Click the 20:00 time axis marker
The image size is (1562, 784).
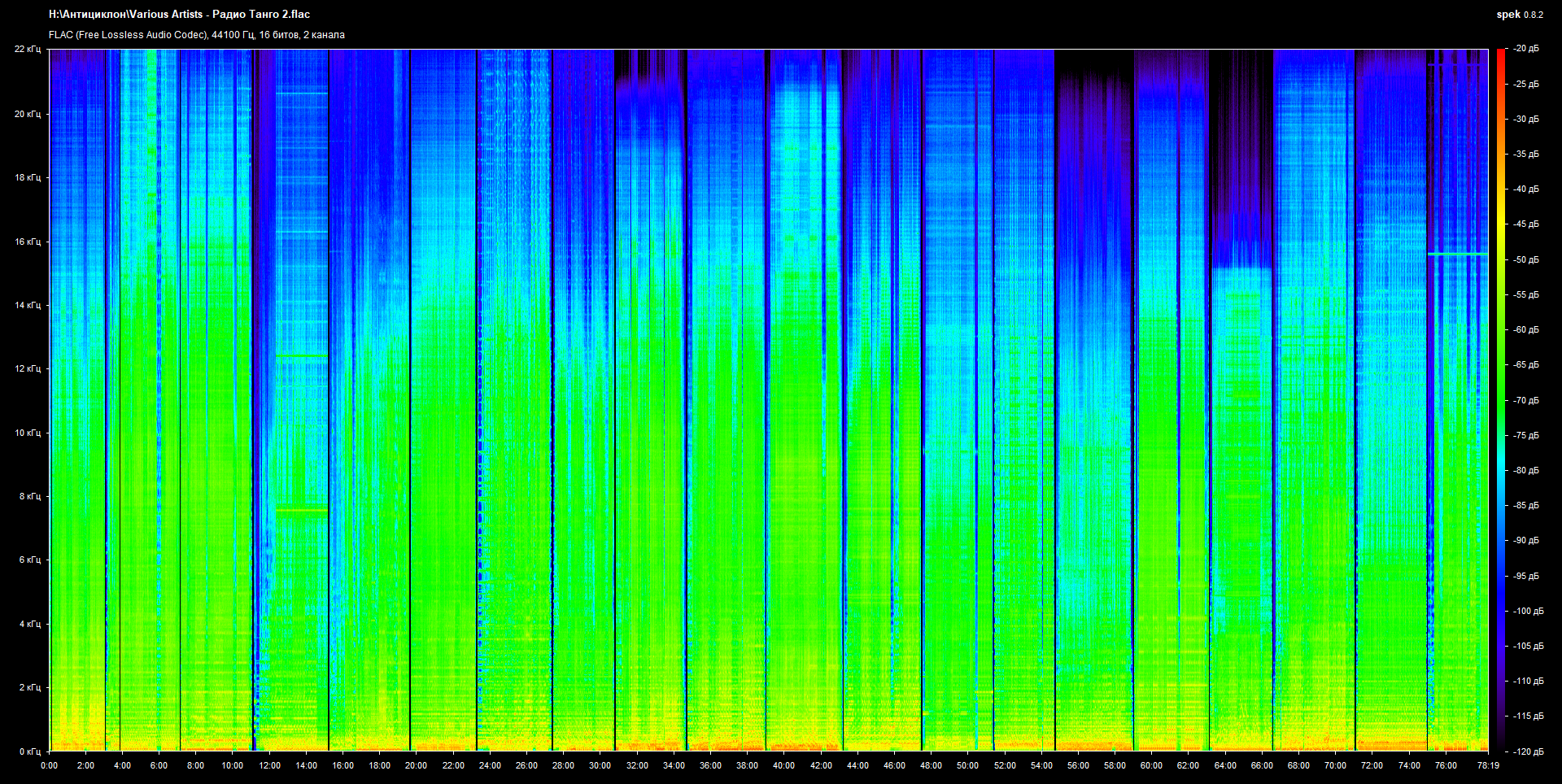(416, 765)
